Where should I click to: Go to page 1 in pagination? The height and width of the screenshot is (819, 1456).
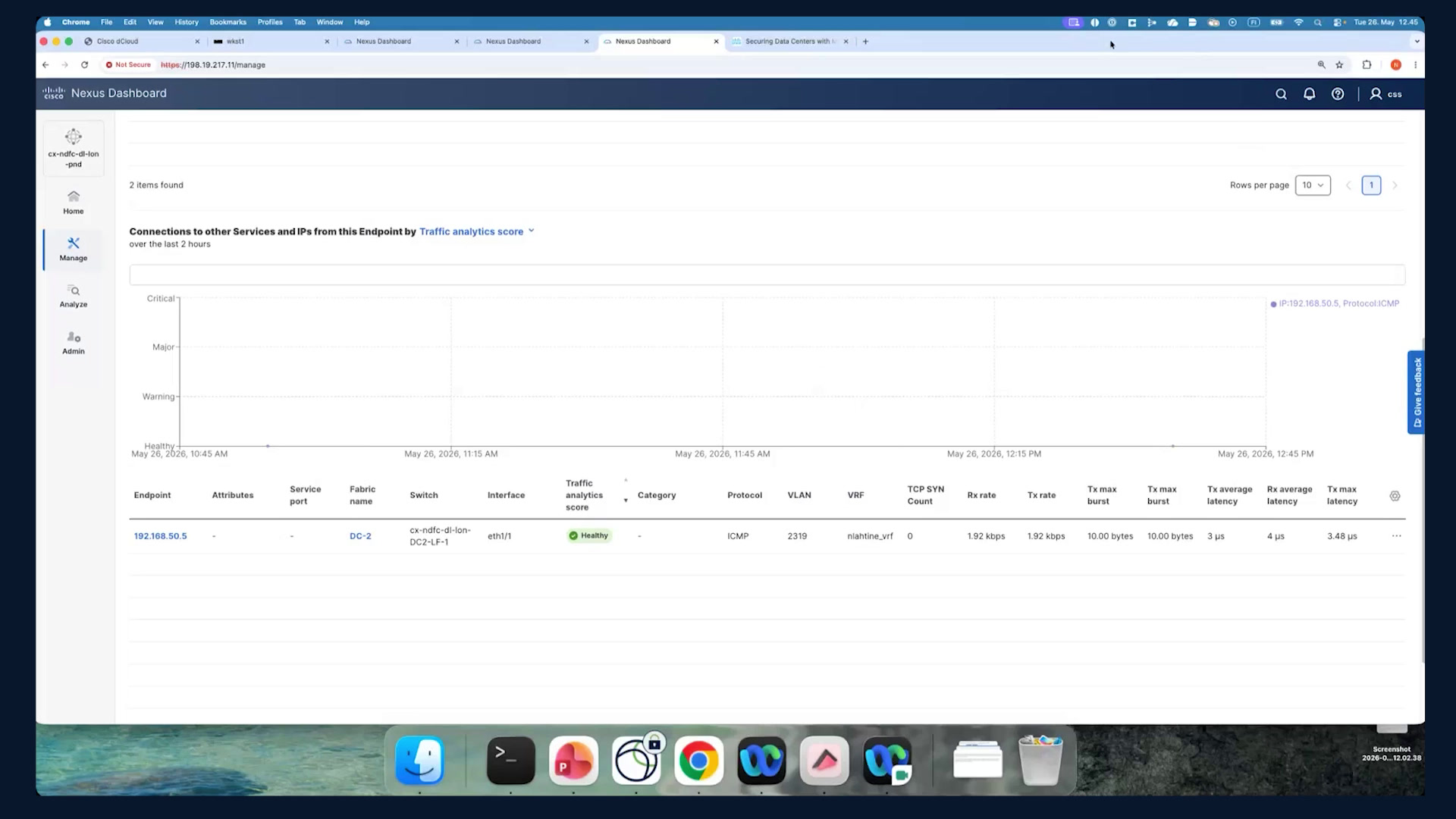click(1371, 185)
